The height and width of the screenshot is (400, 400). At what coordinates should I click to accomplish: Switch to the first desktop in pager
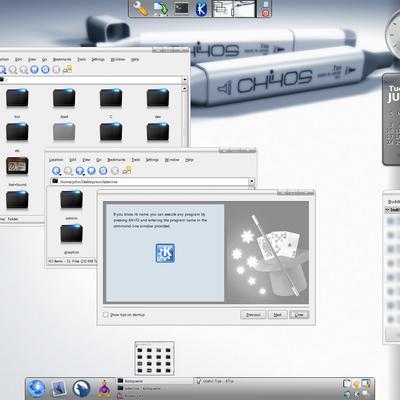pos(223,9)
